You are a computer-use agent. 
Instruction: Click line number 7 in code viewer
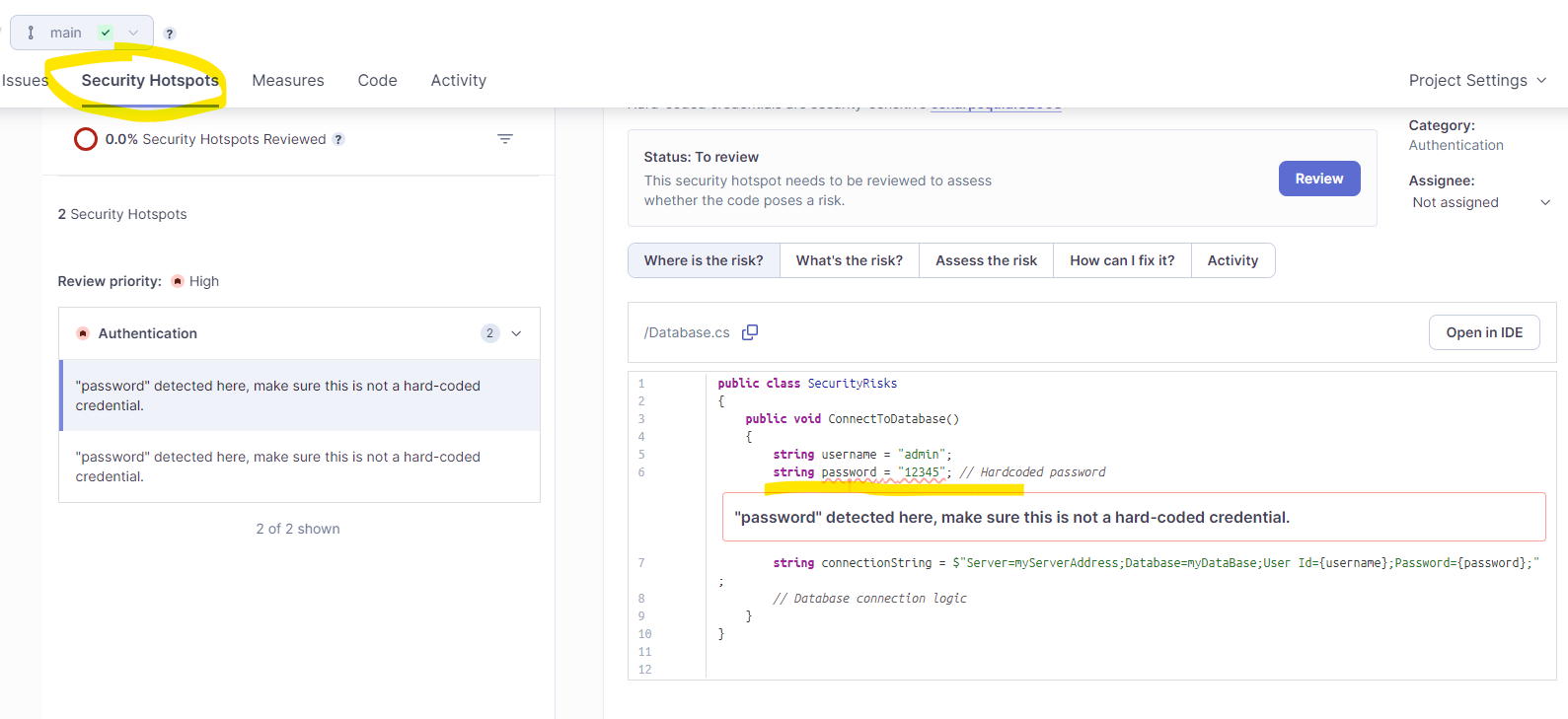click(641, 563)
